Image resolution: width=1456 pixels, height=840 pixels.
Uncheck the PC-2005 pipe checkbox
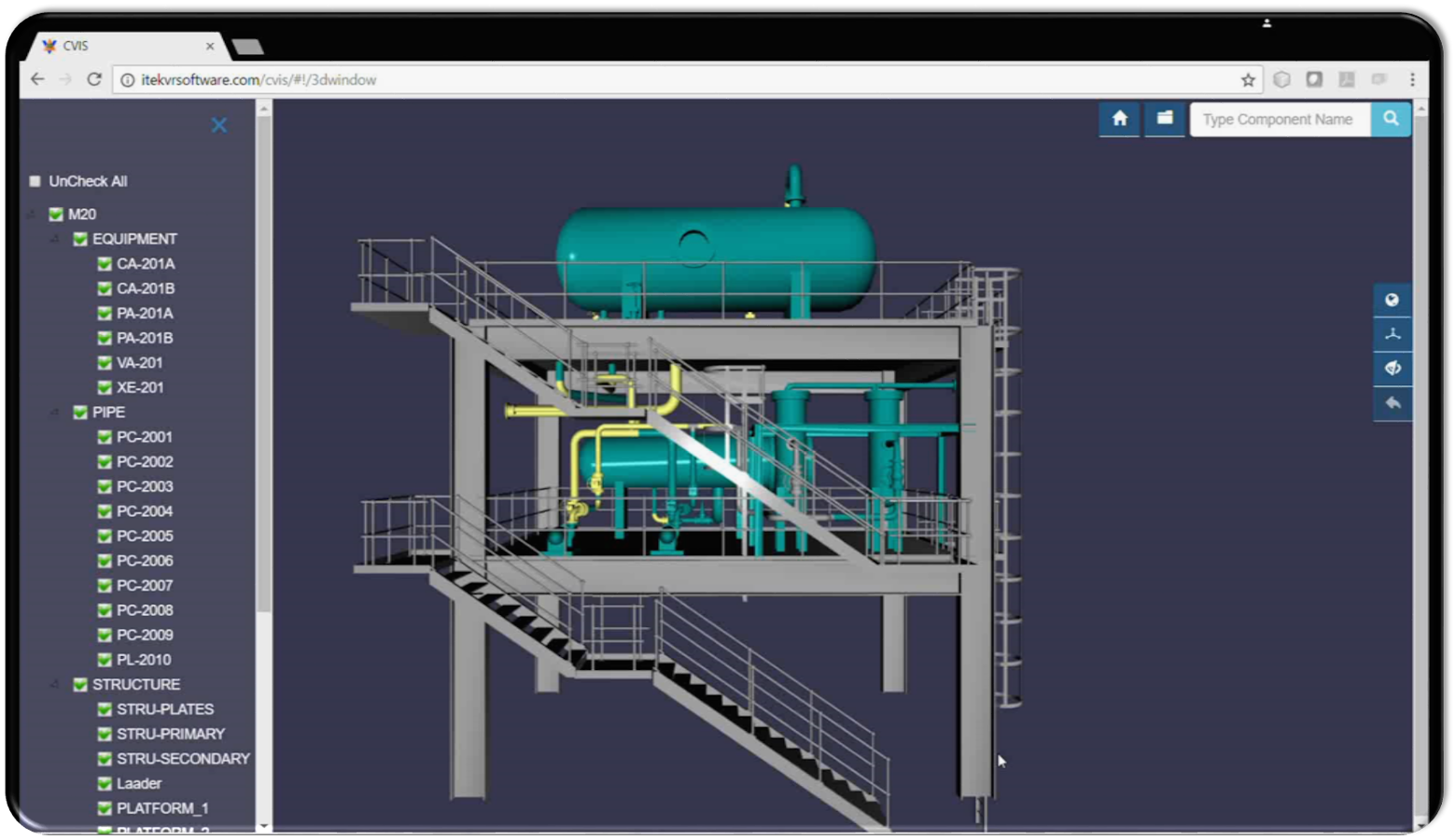105,537
